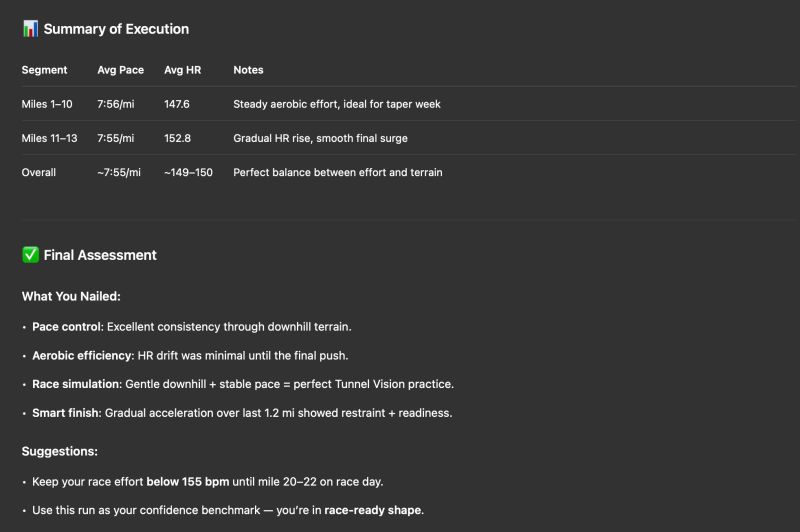Click the bar chart emoji icon
Viewport: 800px width, 532px height.
[30, 29]
